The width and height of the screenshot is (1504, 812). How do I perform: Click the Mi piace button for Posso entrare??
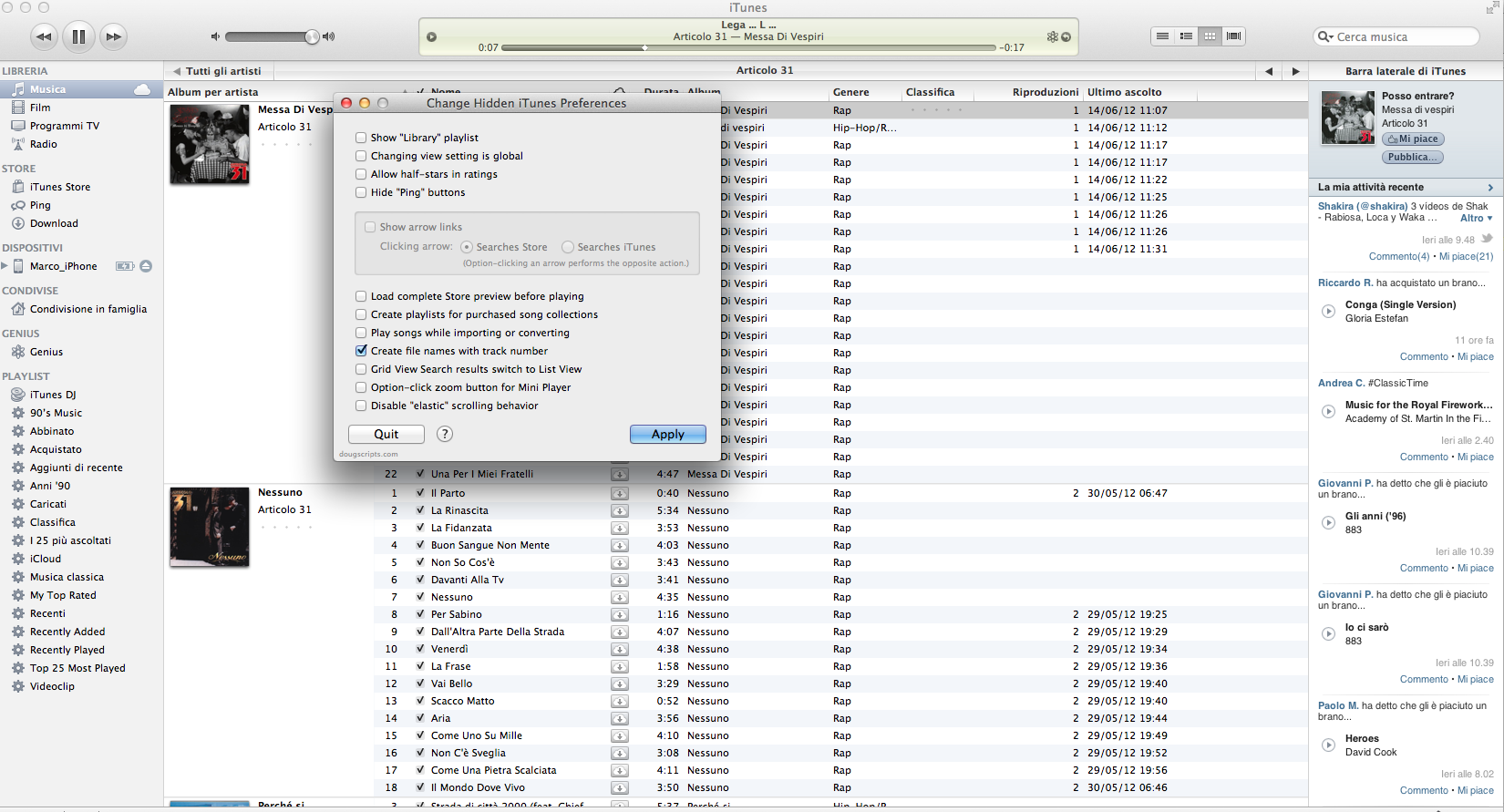tap(1413, 139)
